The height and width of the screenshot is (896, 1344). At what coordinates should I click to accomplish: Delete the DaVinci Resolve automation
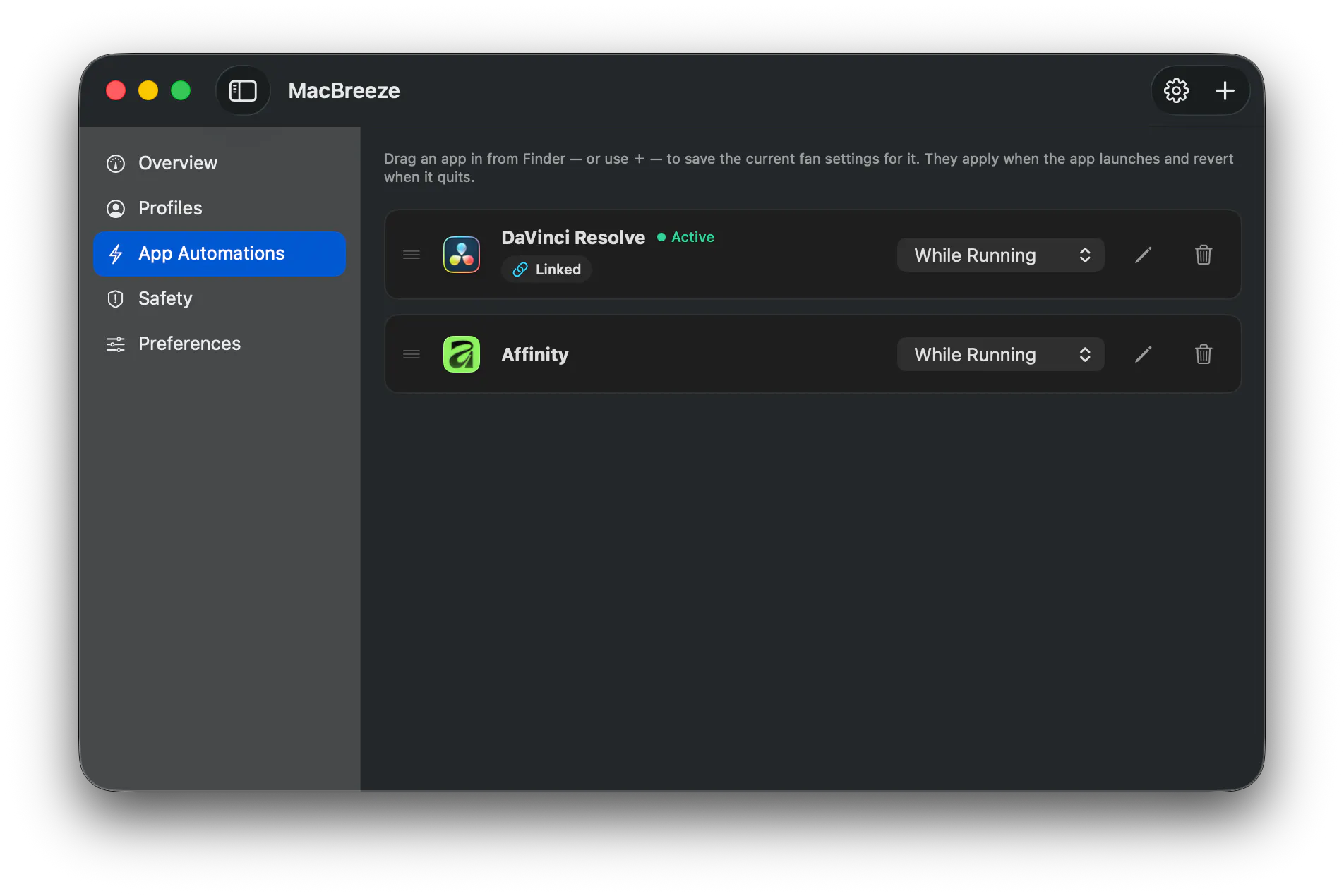coord(1204,255)
